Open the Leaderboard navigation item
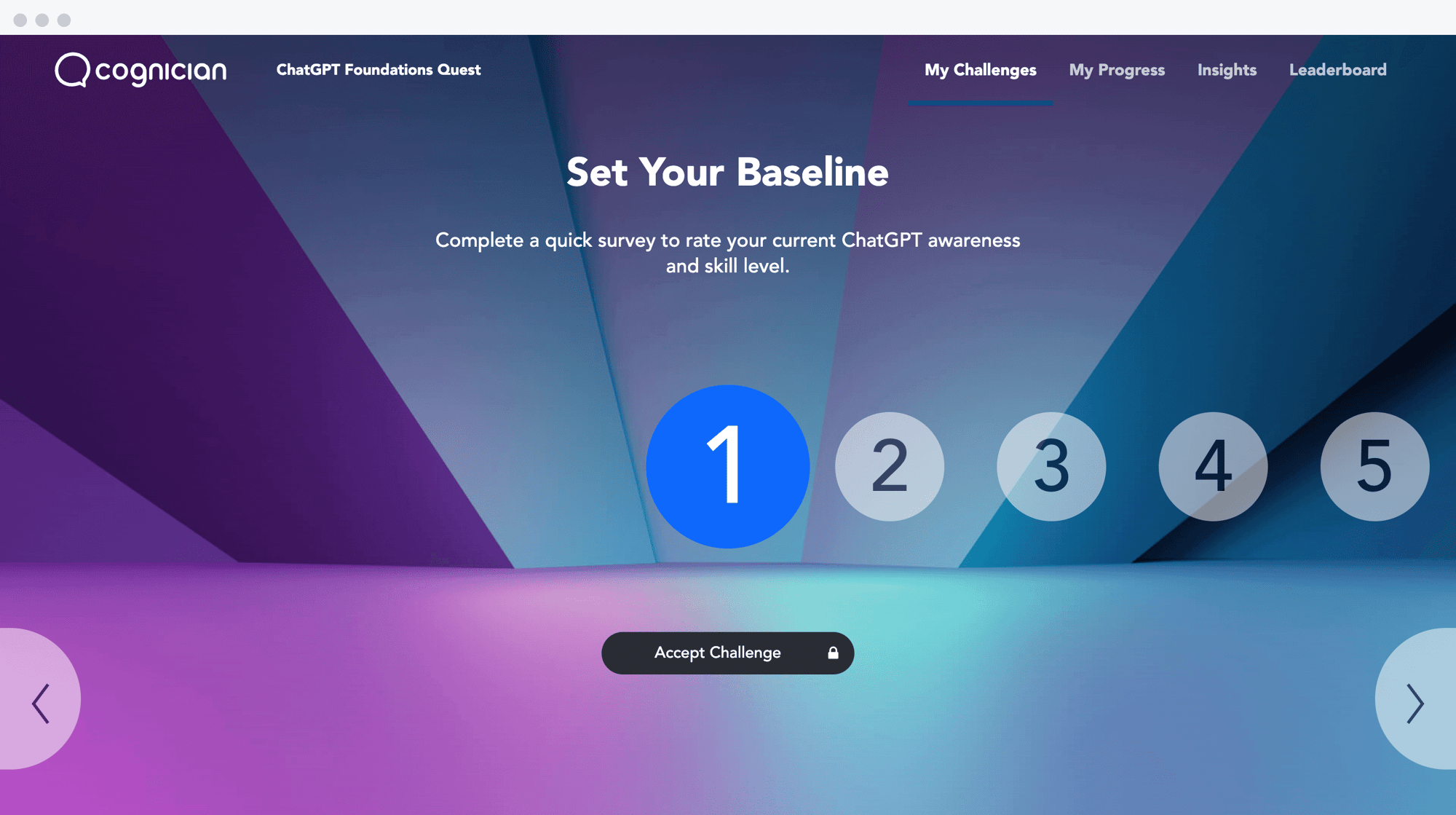 (x=1338, y=70)
